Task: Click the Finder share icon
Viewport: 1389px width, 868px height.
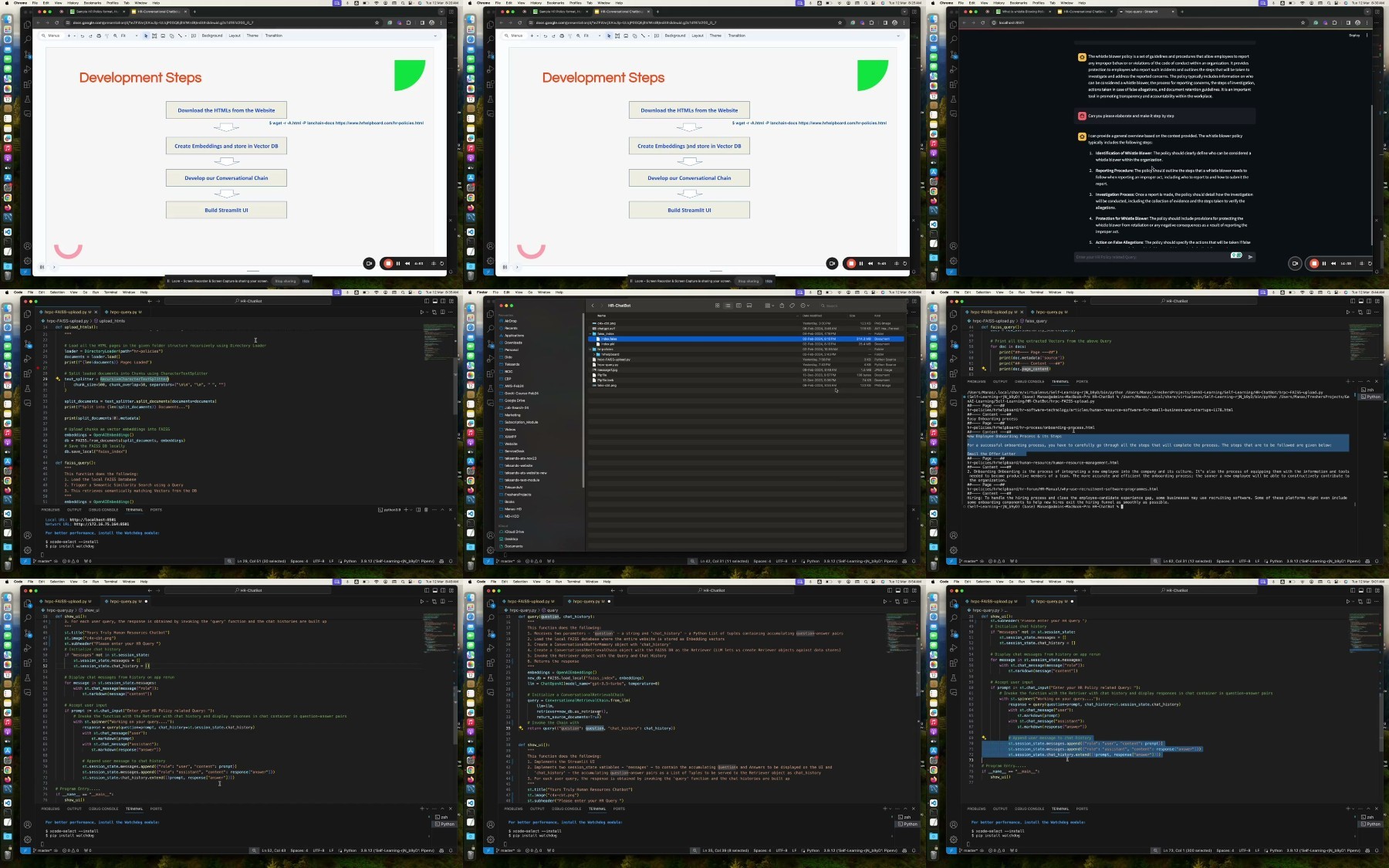Action: 782,306
